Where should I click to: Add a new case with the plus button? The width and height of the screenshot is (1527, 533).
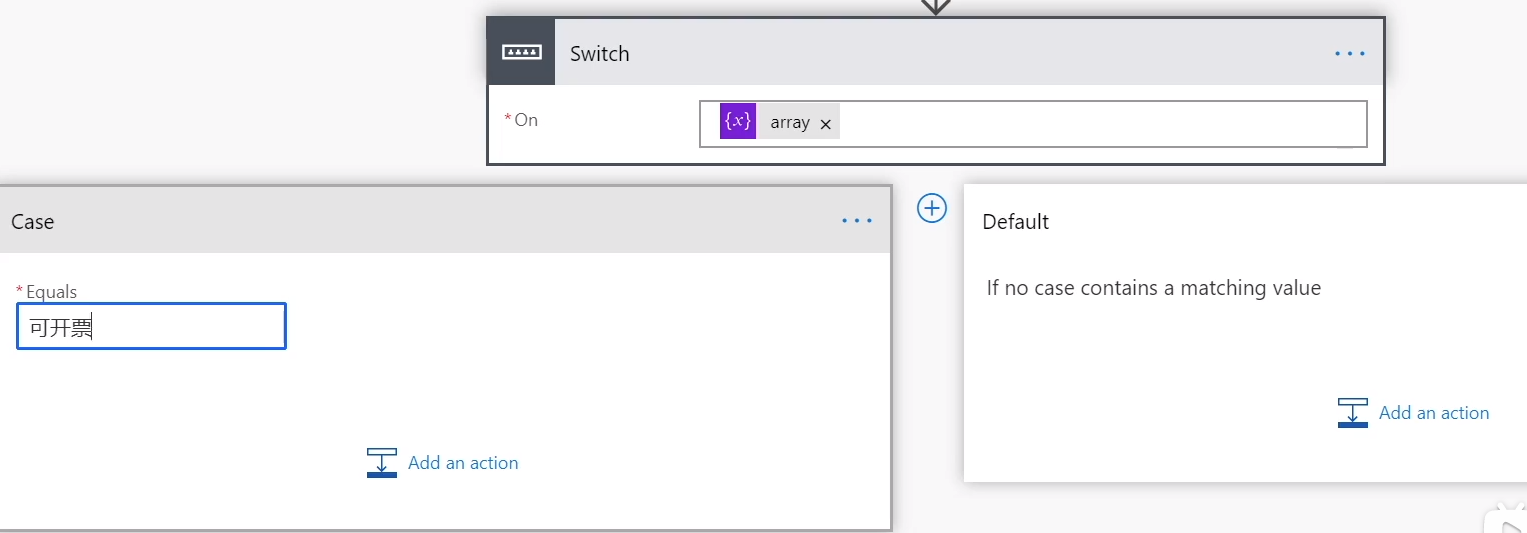(x=932, y=208)
